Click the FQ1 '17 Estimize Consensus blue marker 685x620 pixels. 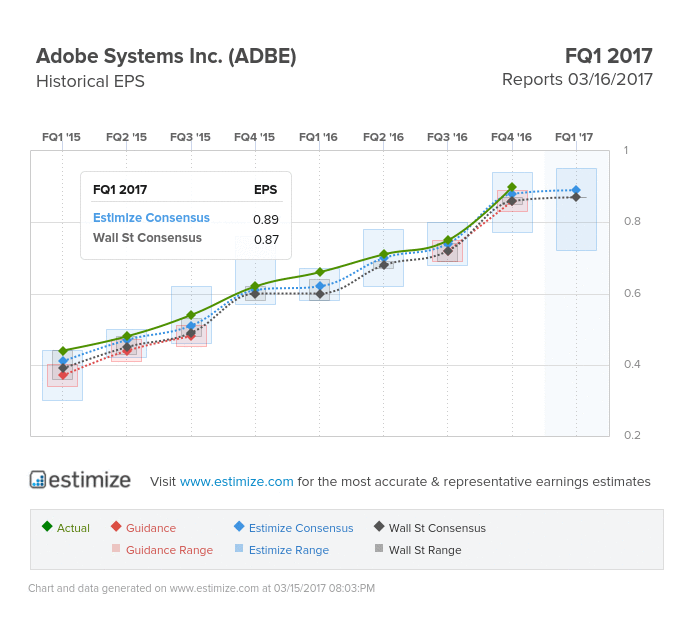click(x=576, y=190)
